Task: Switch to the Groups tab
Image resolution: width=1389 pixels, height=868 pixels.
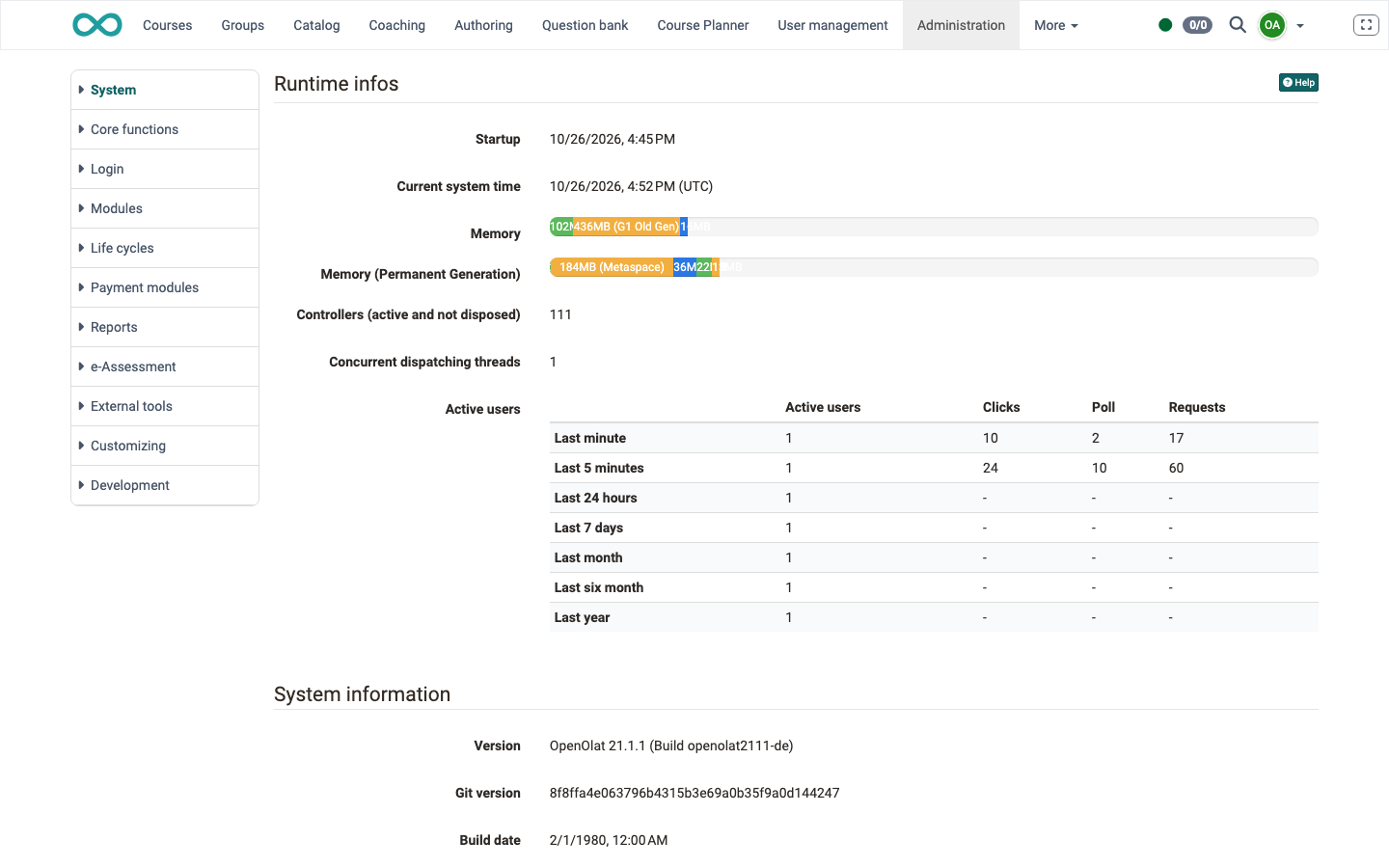Action: click(242, 25)
